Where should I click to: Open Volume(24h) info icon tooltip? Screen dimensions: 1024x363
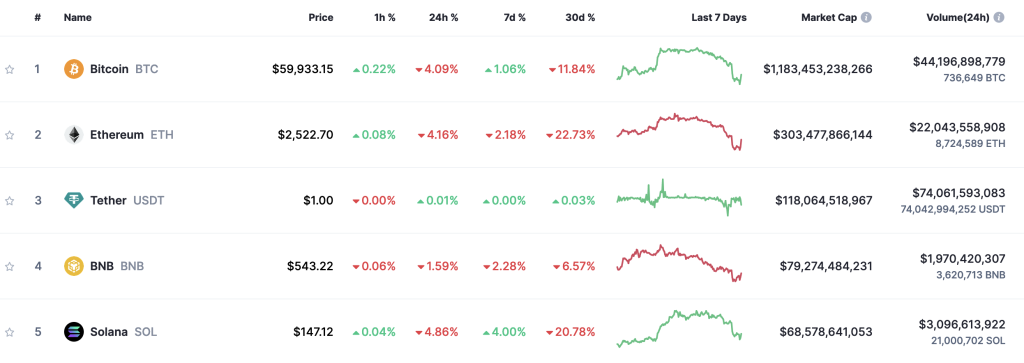click(x=999, y=18)
